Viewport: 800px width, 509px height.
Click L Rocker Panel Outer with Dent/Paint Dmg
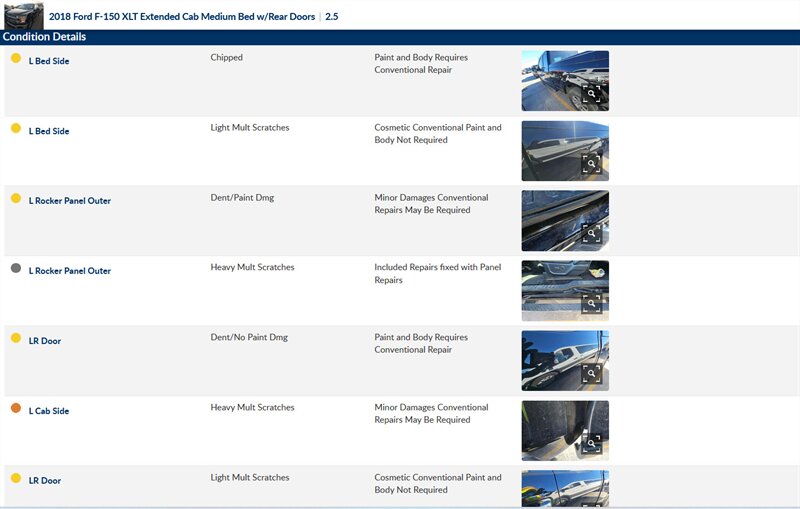[x=70, y=201]
